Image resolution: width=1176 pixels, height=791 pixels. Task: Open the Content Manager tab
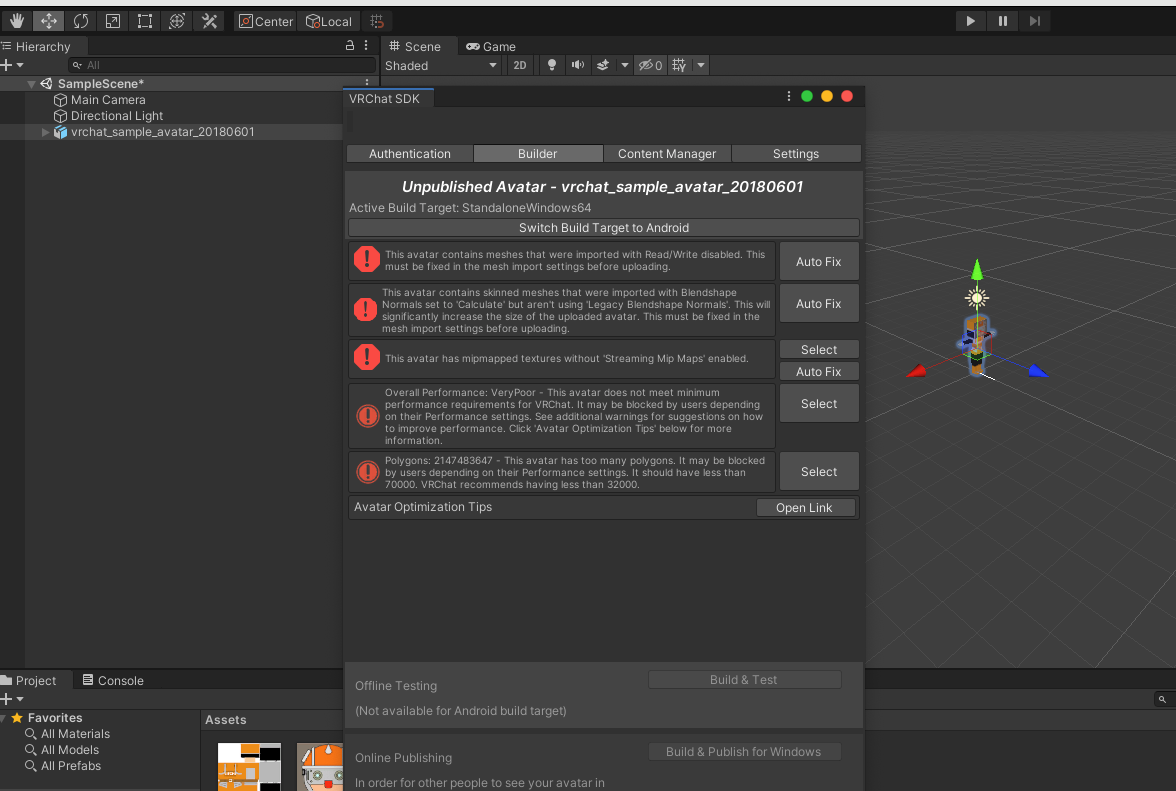667,154
